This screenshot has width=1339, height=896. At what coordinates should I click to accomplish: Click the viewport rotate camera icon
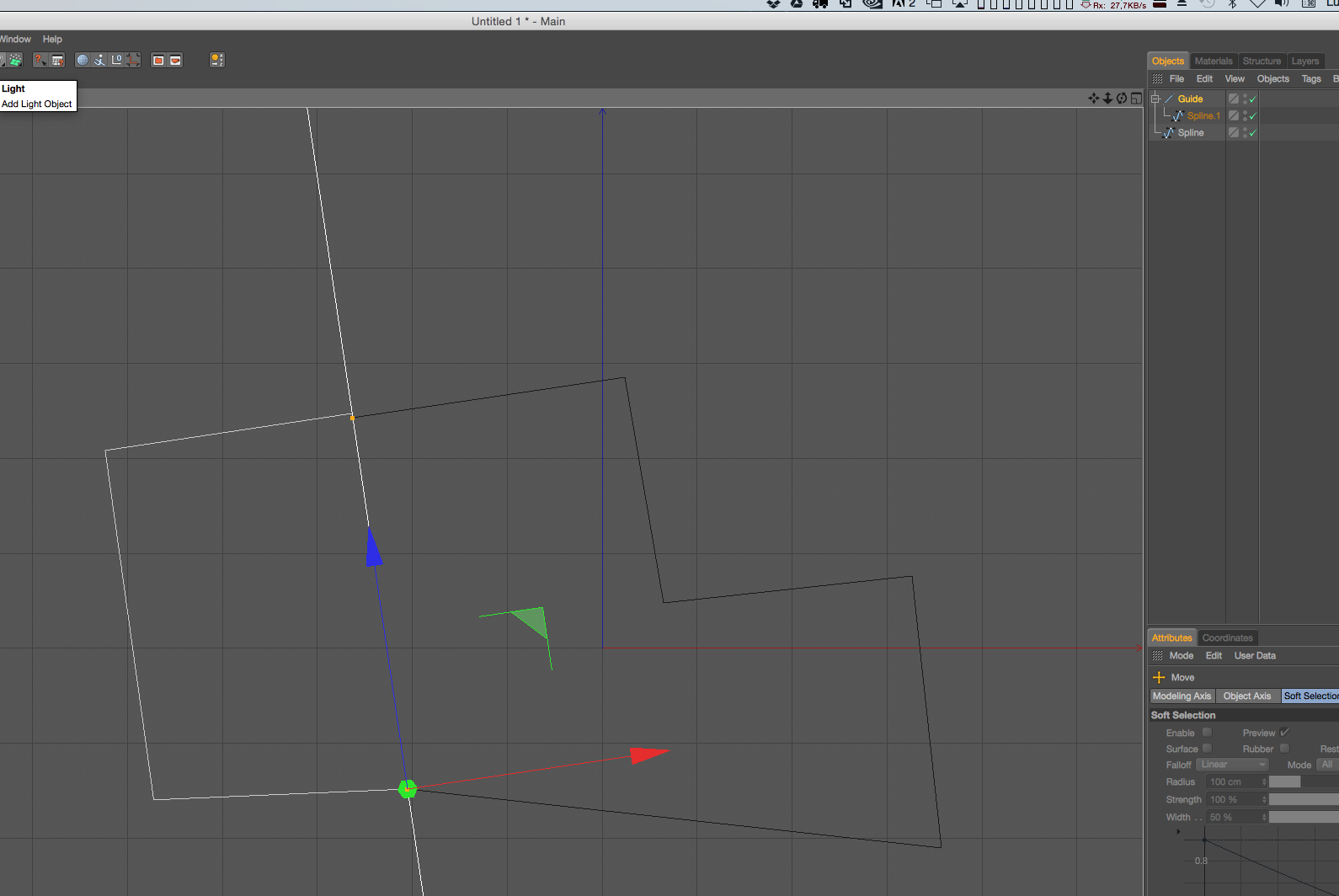[1122, 99]
